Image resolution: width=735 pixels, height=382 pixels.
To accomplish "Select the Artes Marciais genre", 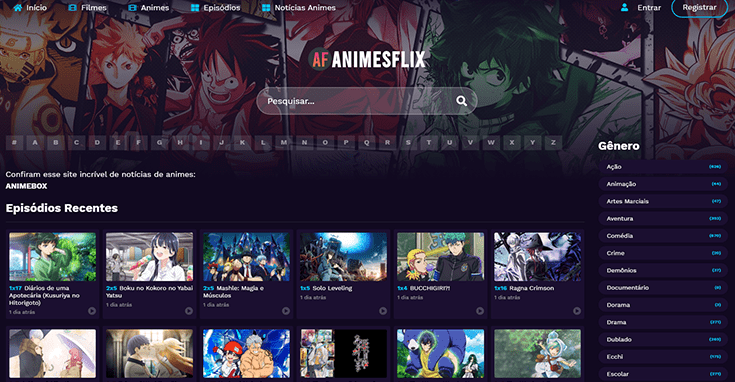I will click(x=663, y=202).
